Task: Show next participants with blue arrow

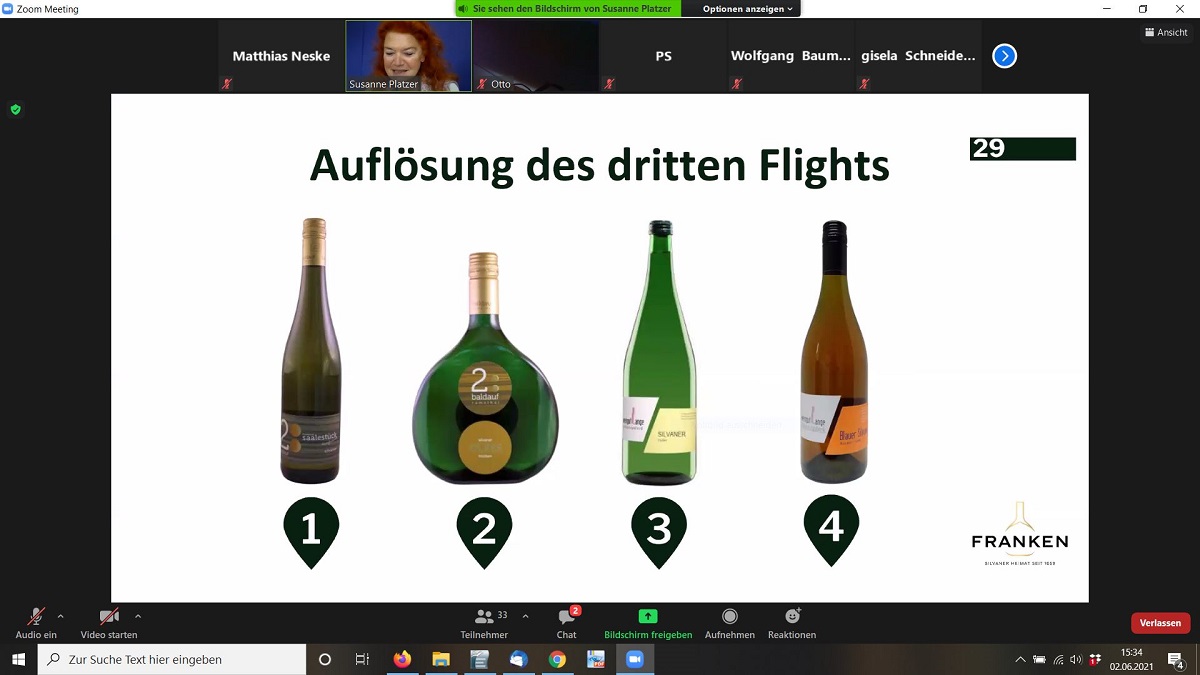Action: 1004,56
